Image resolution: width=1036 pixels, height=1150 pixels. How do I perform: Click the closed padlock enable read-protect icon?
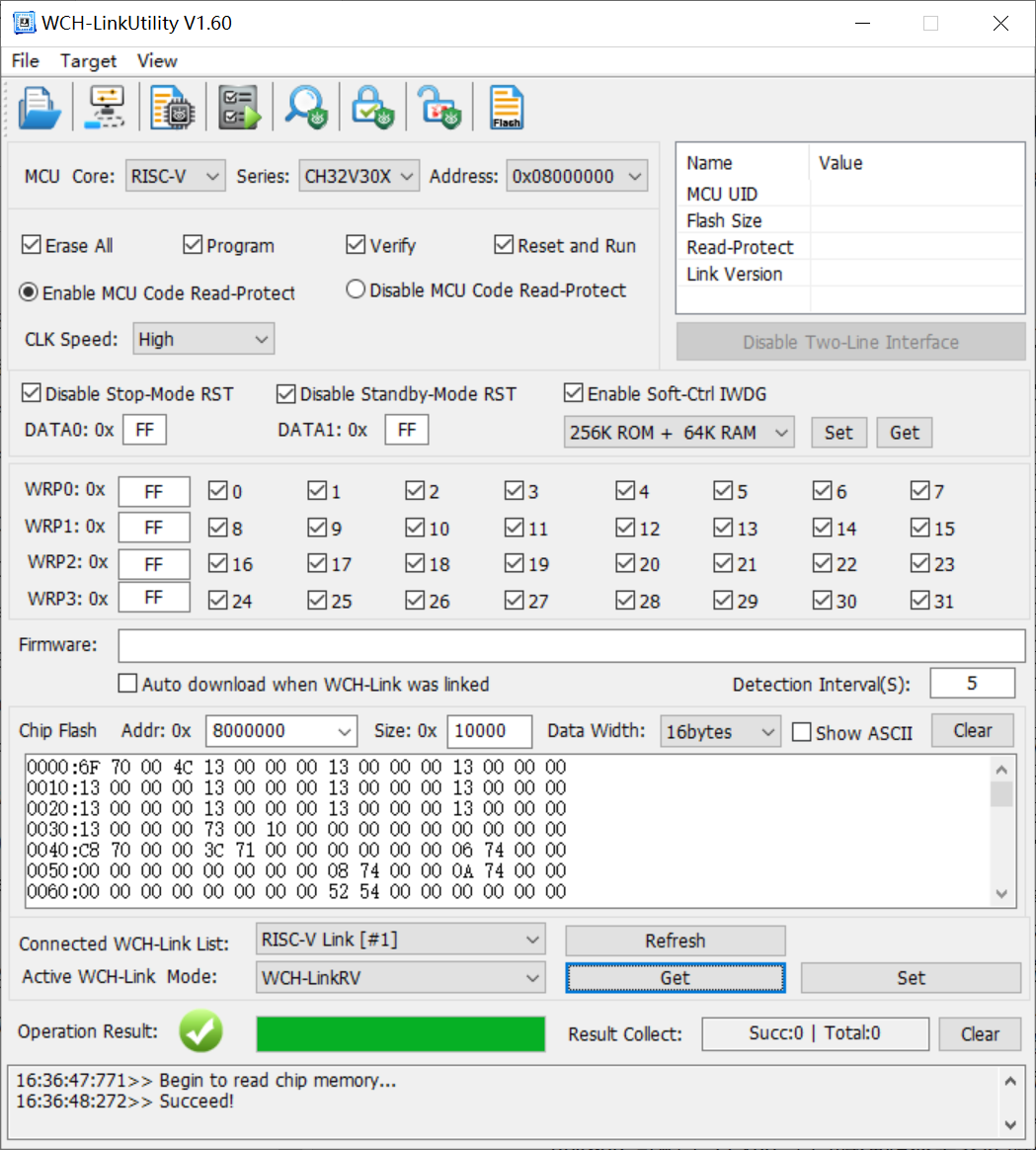[x=372, y=107]
